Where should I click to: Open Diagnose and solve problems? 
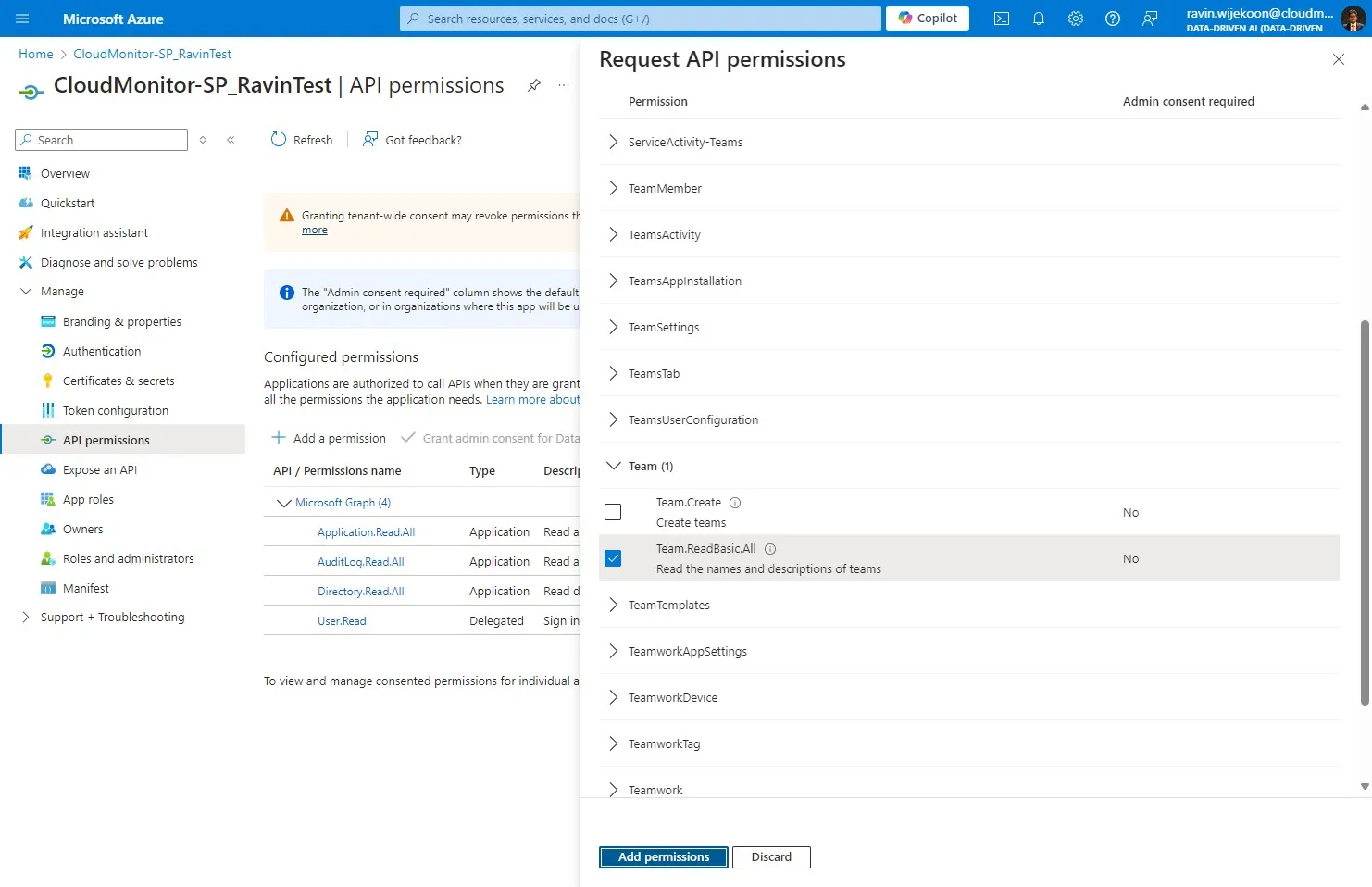(x=118, y=262)
